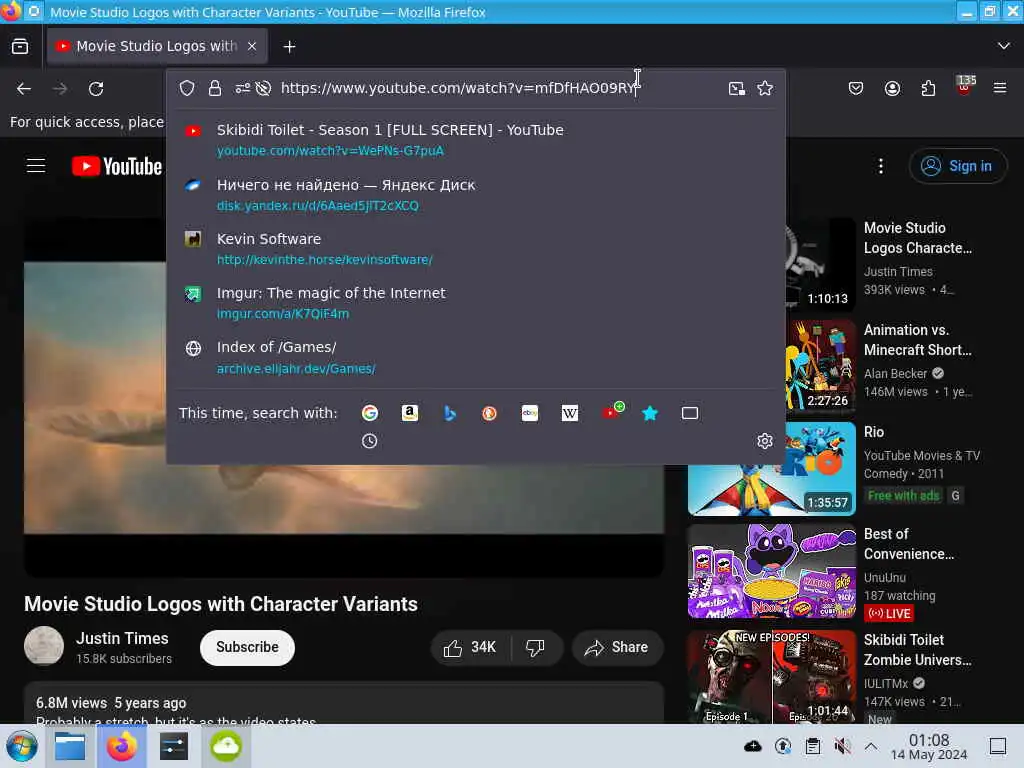Image resolution: width=1024 pixels, height=768 pixels.
Task: Open green cloud app in taskbar
Action: point(225,746)
